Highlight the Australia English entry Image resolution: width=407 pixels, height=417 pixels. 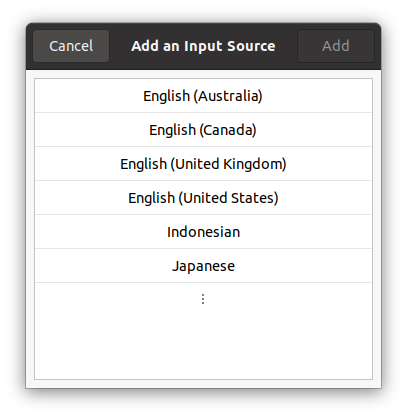point(203,96)
